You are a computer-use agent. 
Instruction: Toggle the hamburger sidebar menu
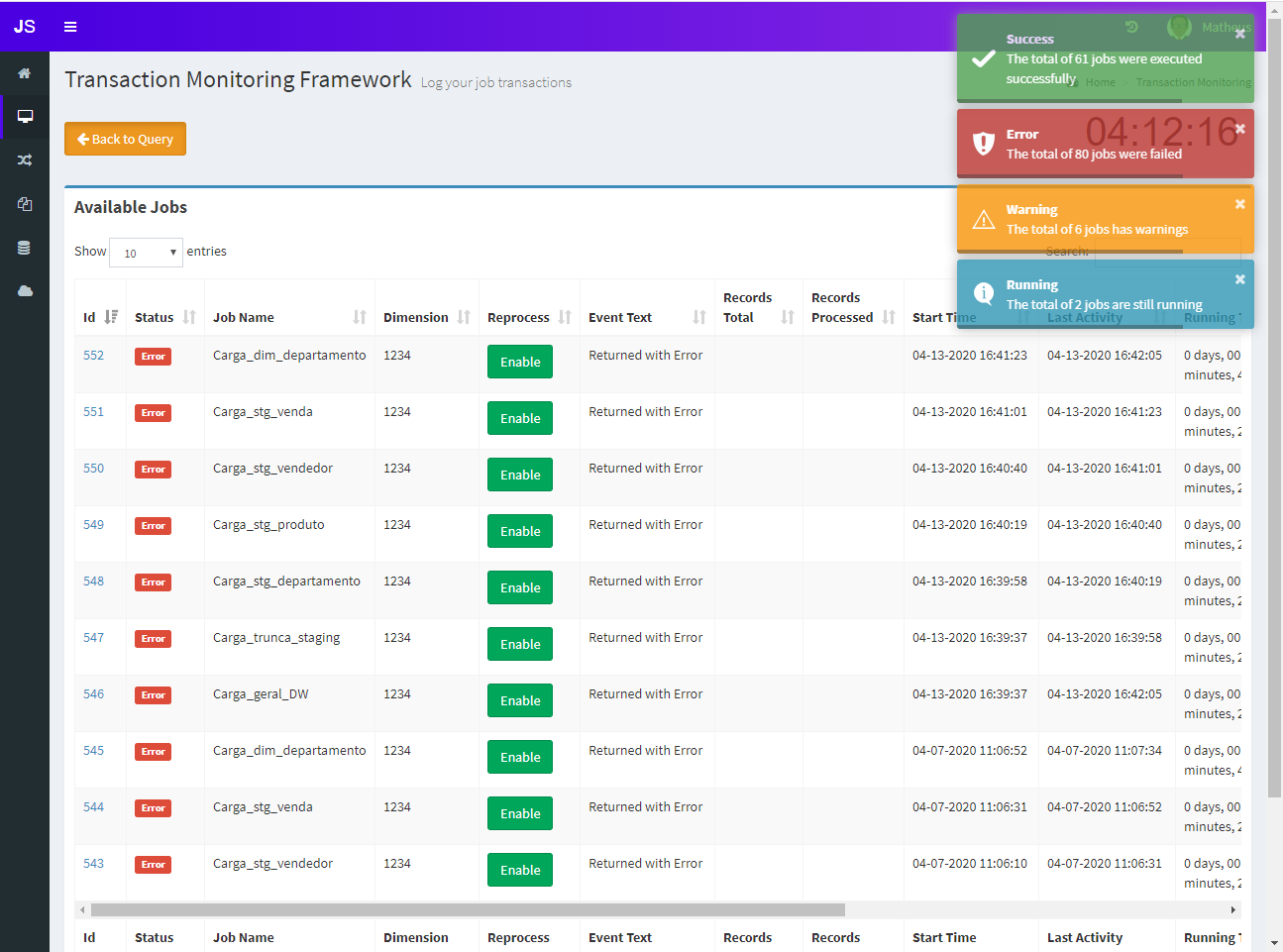pyautogui.click(x=70, y=27)
